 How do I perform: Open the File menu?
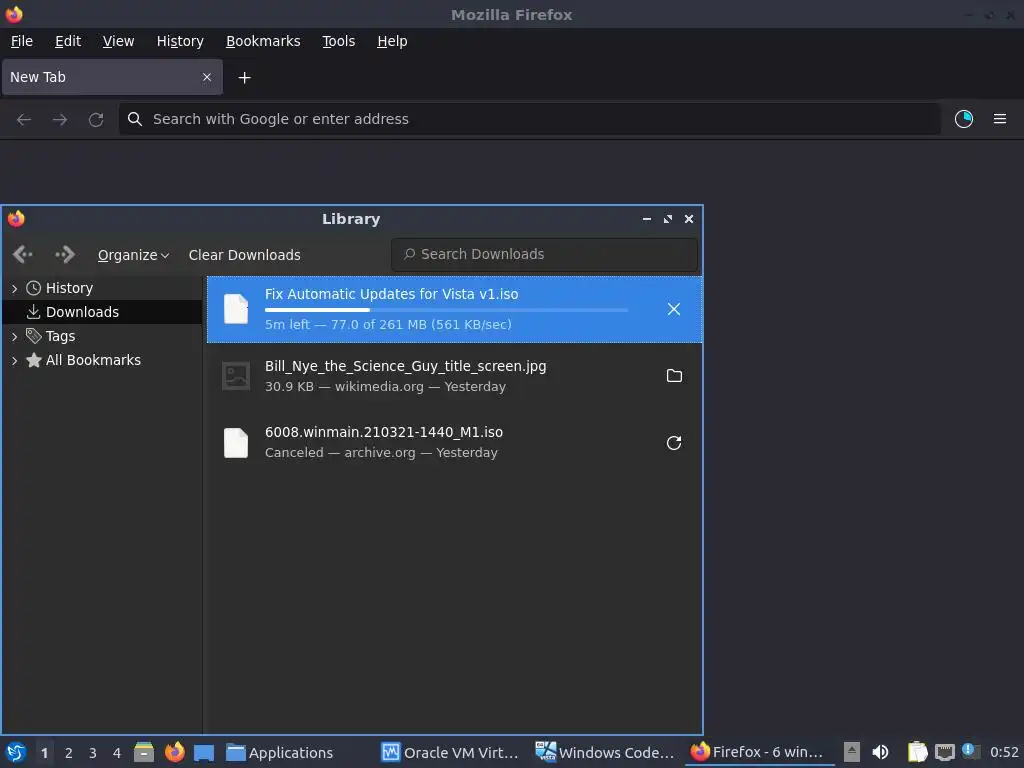point(22,41)
